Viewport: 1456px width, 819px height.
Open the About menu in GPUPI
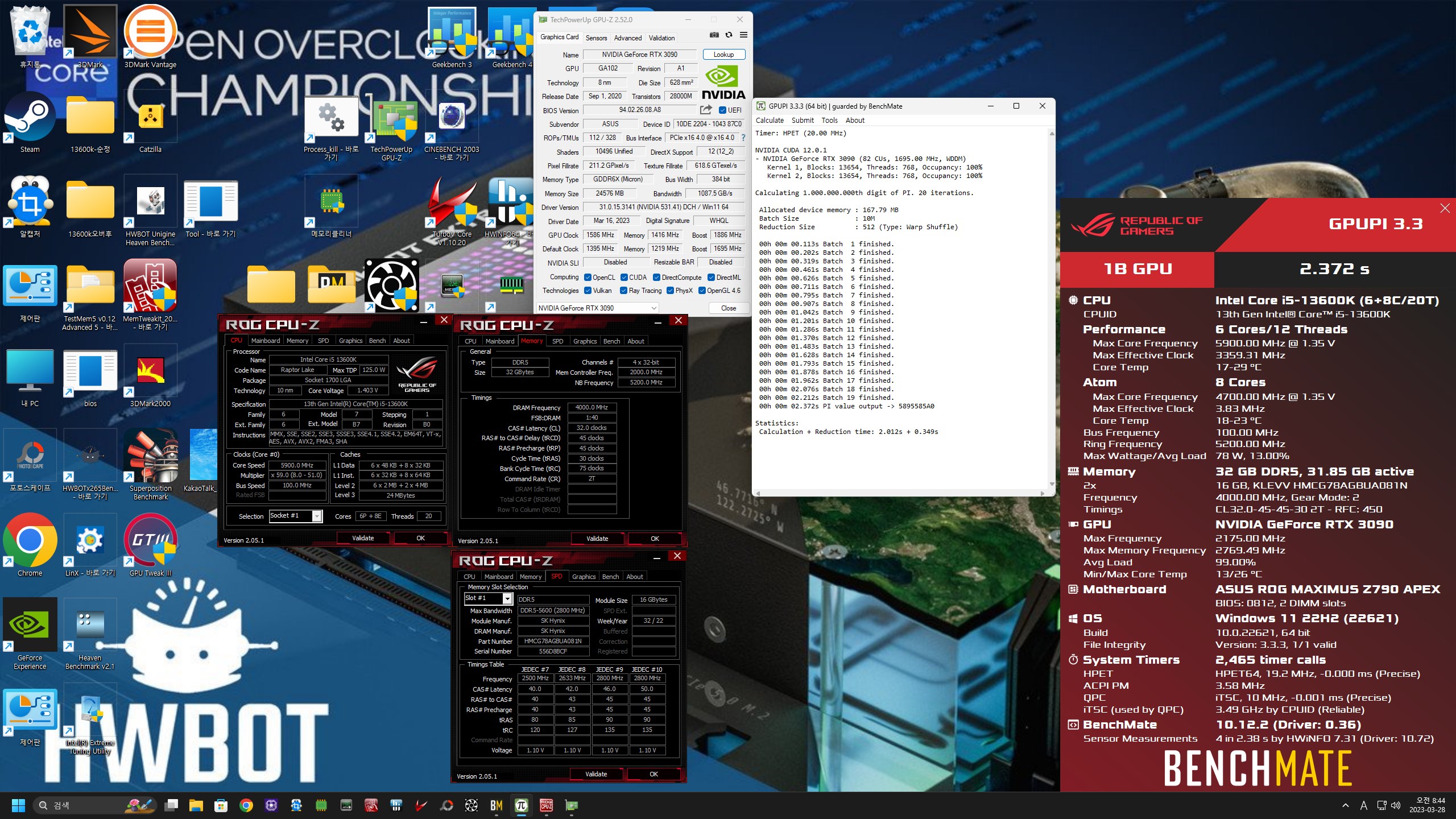pyautogui.click(x=855, y=121)
